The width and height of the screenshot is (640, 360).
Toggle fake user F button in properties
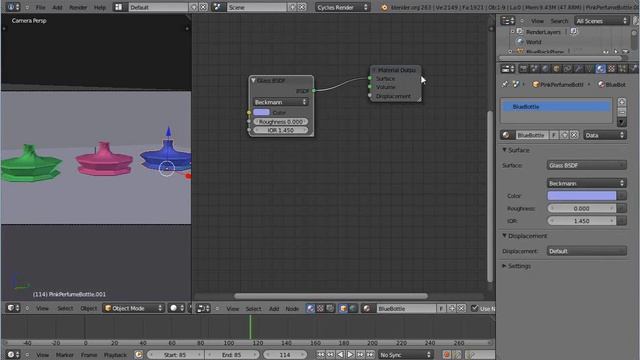(554, 135)
